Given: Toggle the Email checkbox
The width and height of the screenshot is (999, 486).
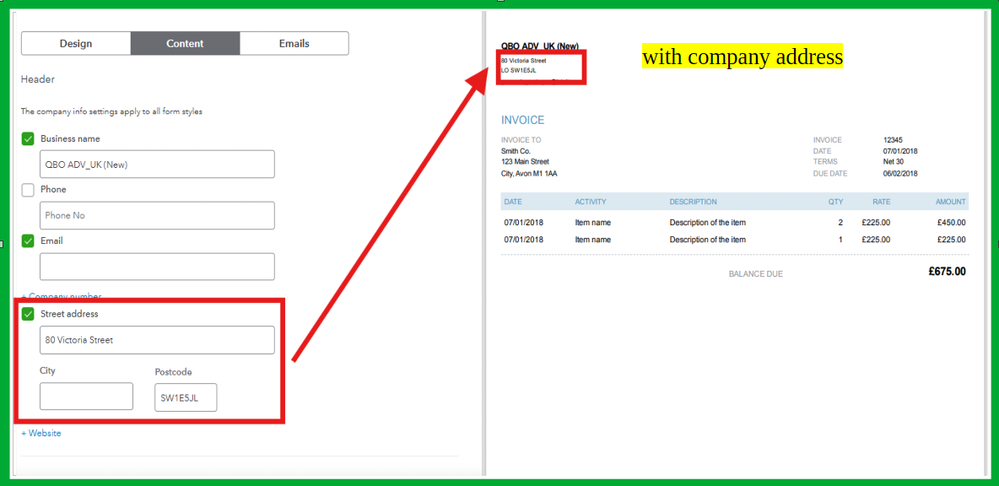Looking at the screenshot, I should [x=28, y=241].
